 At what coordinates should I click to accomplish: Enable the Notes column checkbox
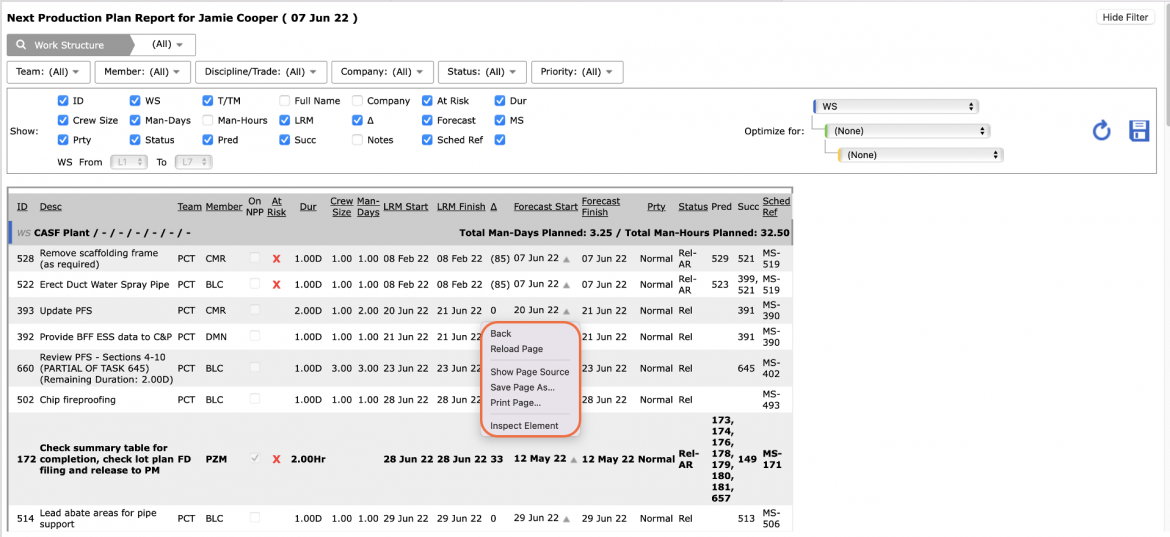357,139
